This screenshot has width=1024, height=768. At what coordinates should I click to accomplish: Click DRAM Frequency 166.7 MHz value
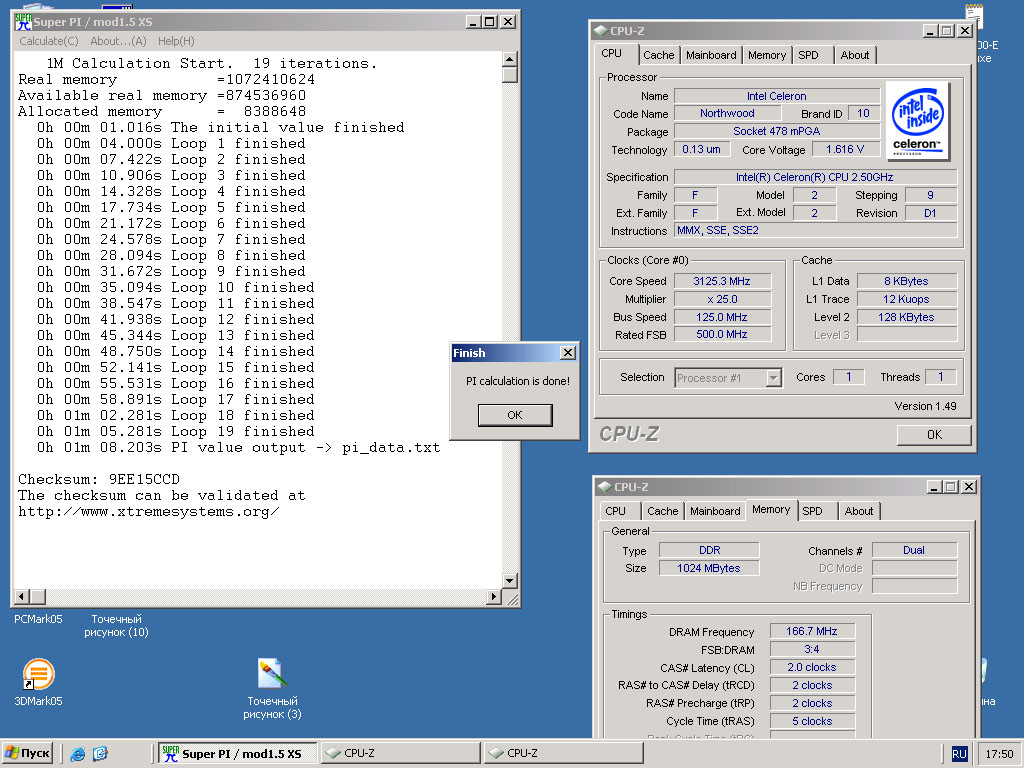[x=812, y=632]
